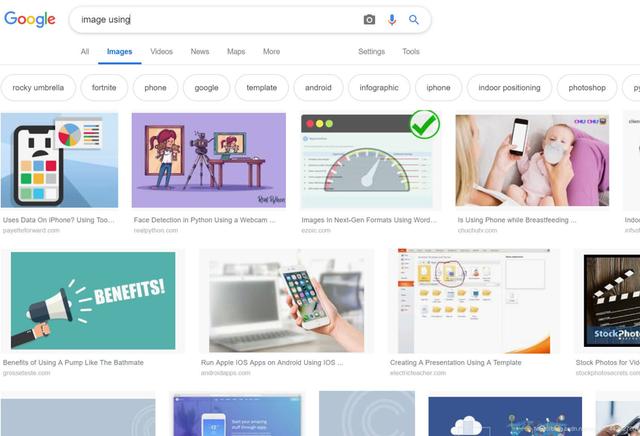
Task: Click 'Face Detection in Python Using a Webcam' title
Action: [204, 220]
